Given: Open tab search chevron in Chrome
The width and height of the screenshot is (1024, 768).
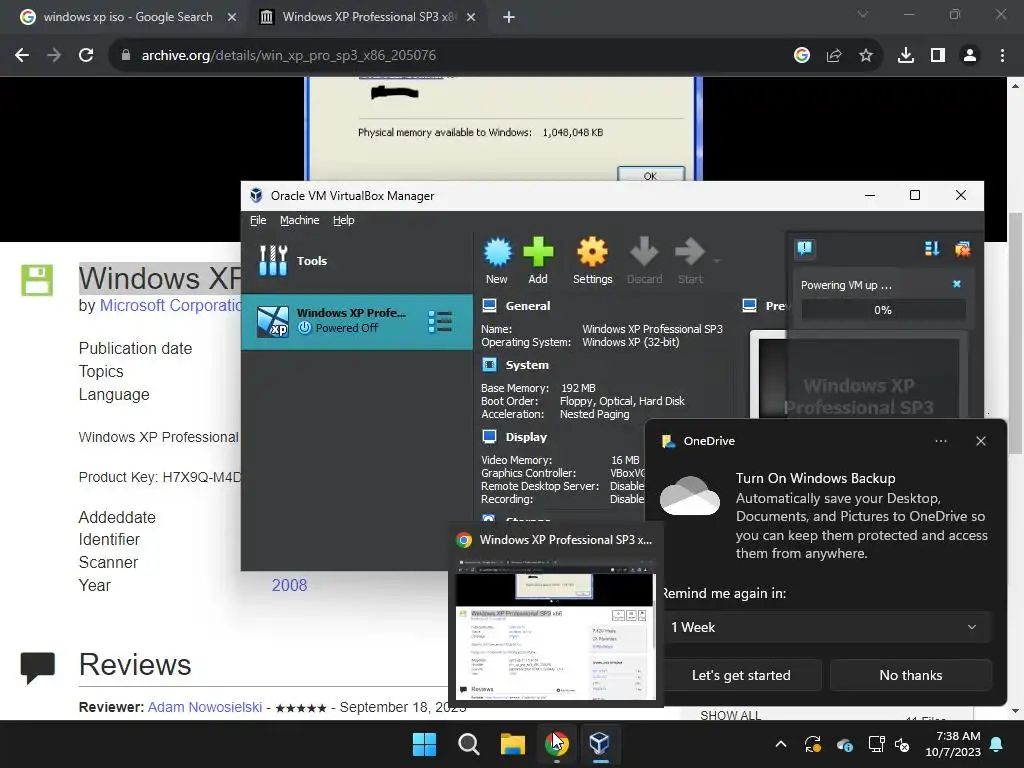Looking at the screenshot, I should click(863, 14).
